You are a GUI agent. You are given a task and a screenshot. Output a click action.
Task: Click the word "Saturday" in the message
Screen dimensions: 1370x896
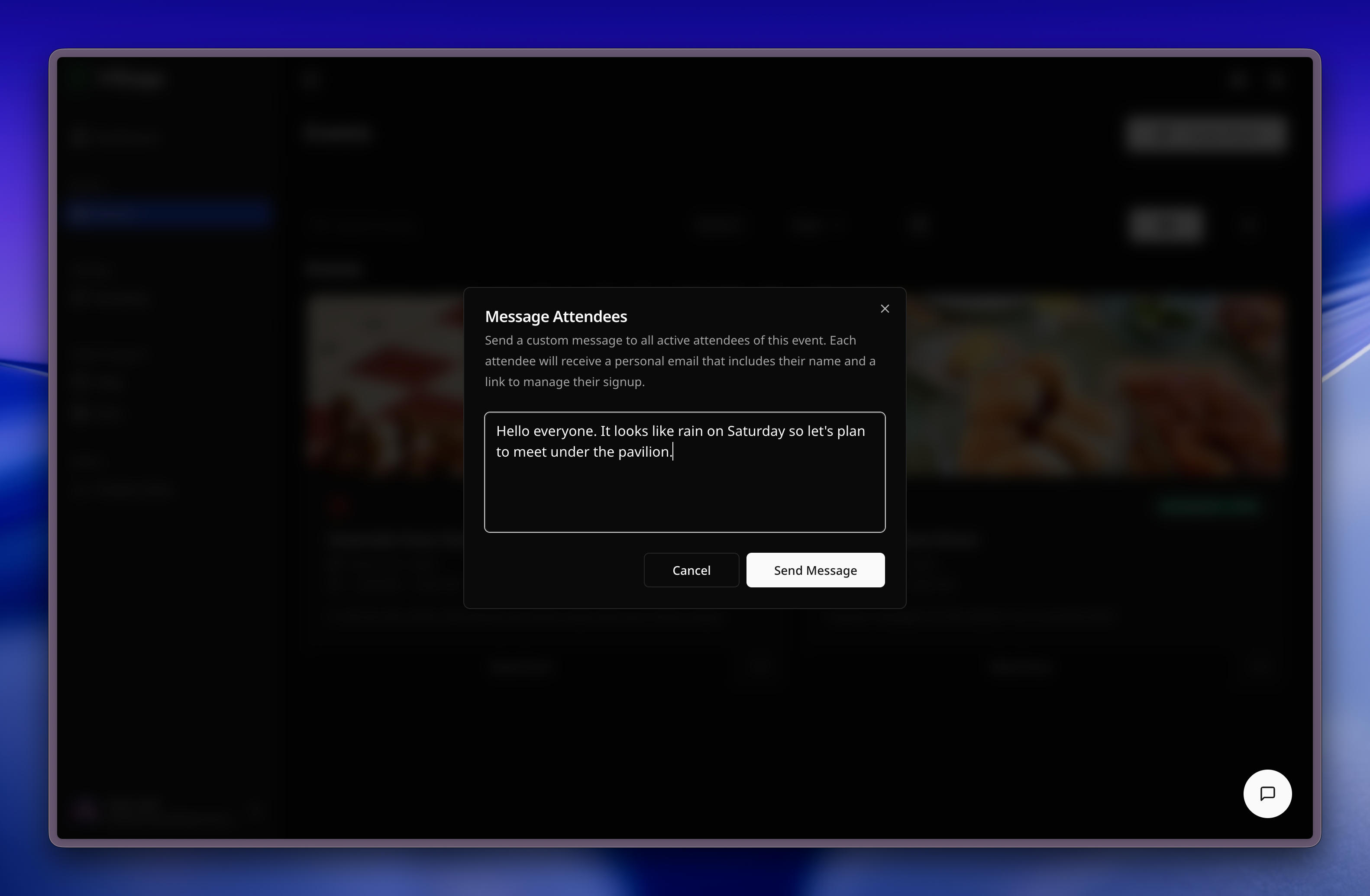pyautogui.click(x=756, y=431)
